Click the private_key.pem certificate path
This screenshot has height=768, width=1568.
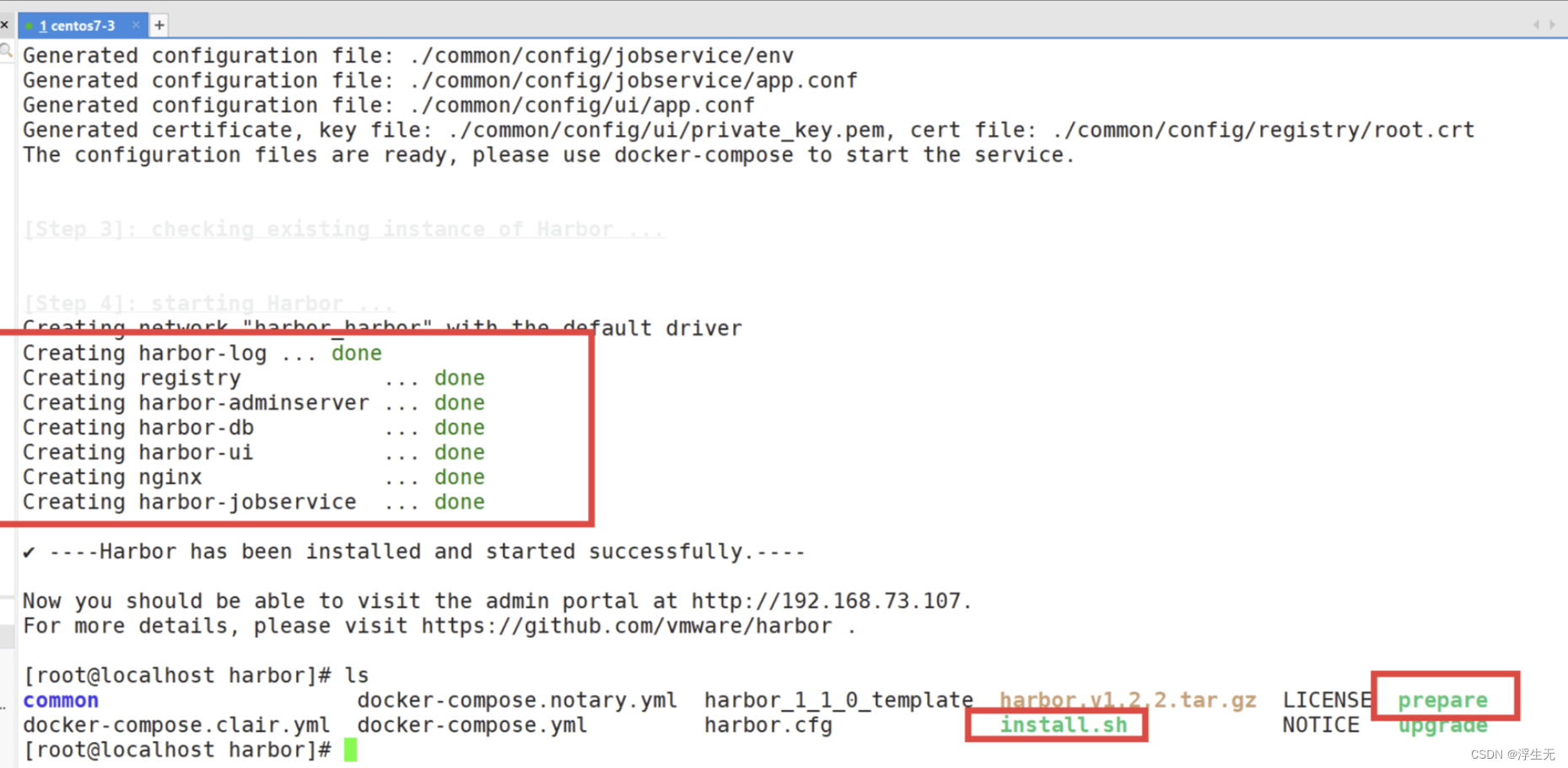click(666, 130)
